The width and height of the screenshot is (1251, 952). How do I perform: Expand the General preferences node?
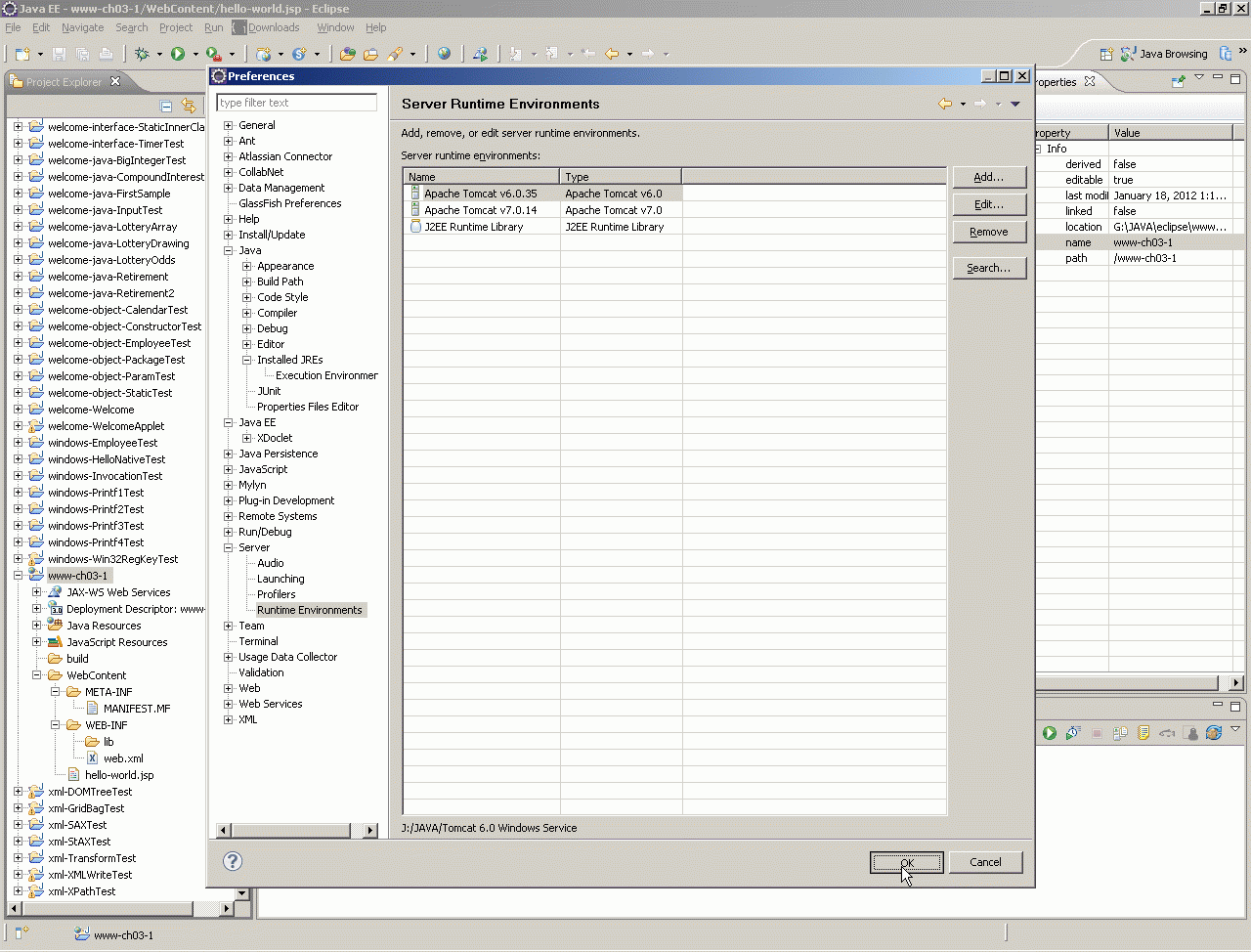click(x=229, y=125)
